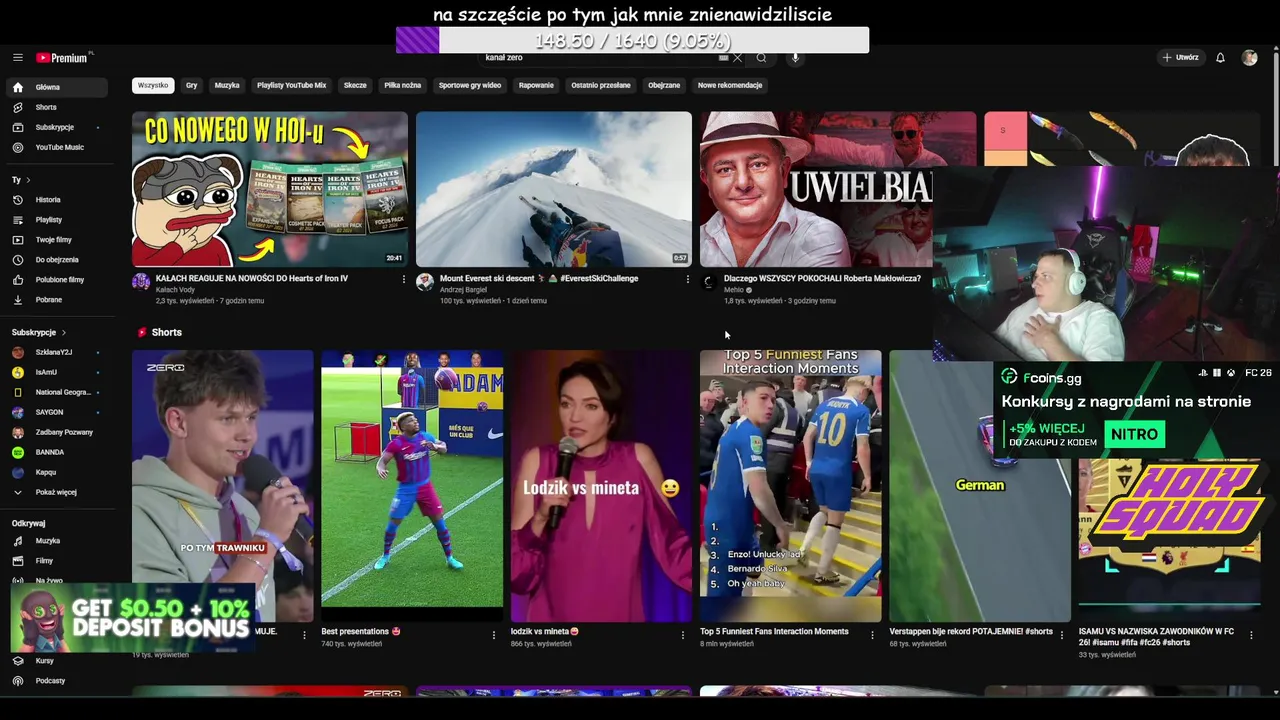Open options for Top 5 Funniest Fans short
The image size is (1280, 720).
pos(872,635)
